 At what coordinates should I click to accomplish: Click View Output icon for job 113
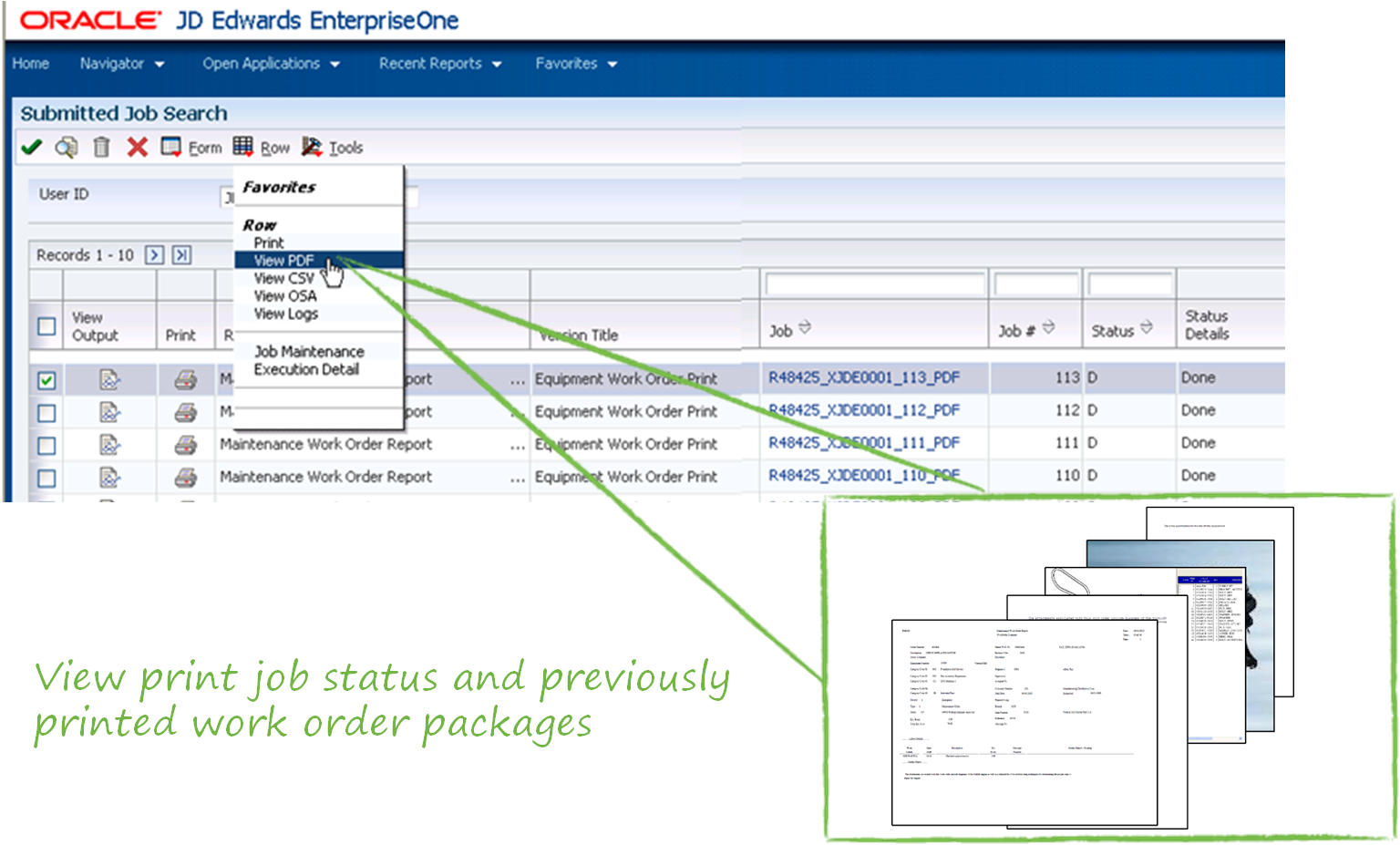tap(109, 379)
